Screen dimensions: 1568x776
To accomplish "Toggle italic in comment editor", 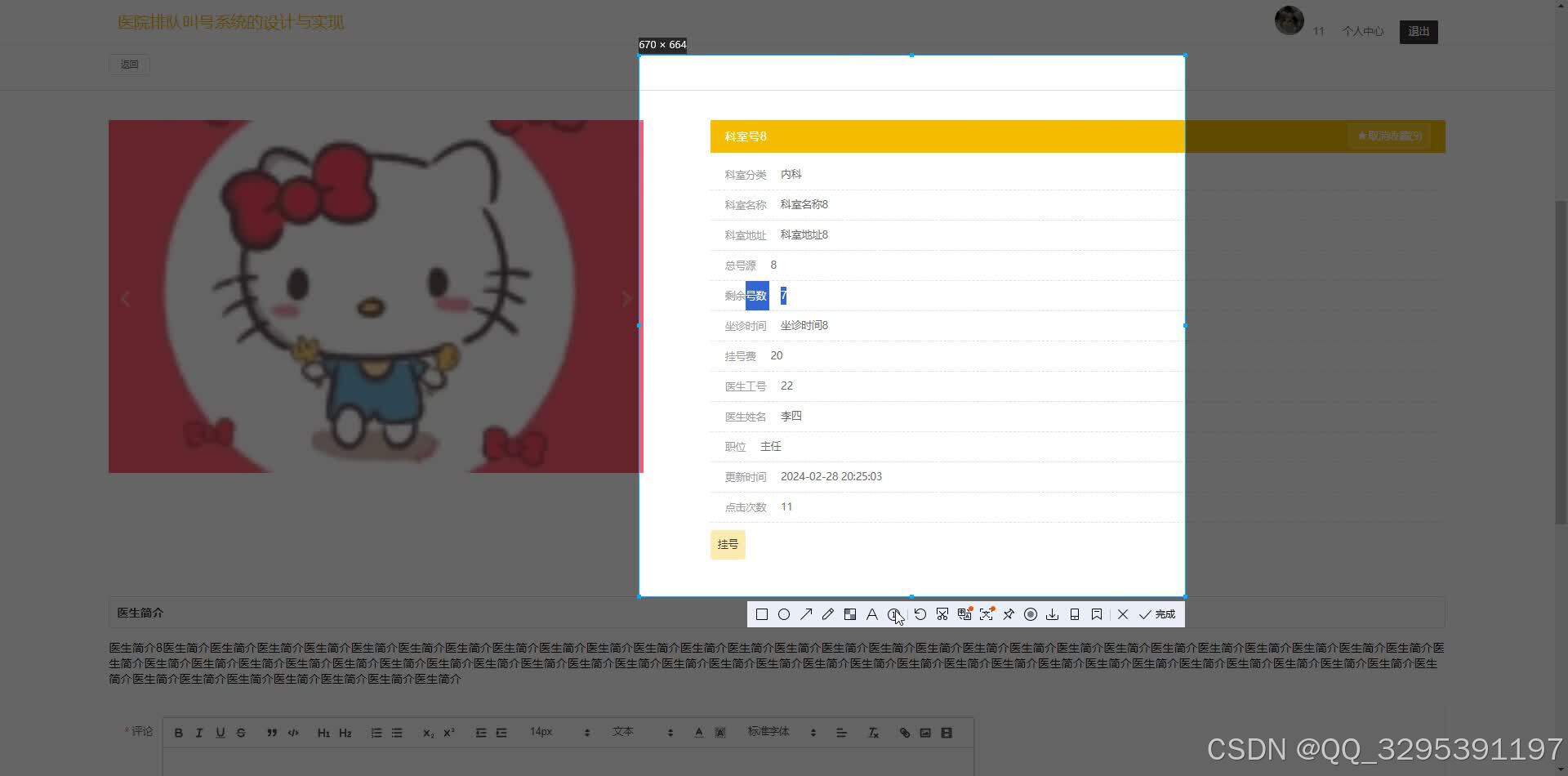I will click(x=198, y=733).
